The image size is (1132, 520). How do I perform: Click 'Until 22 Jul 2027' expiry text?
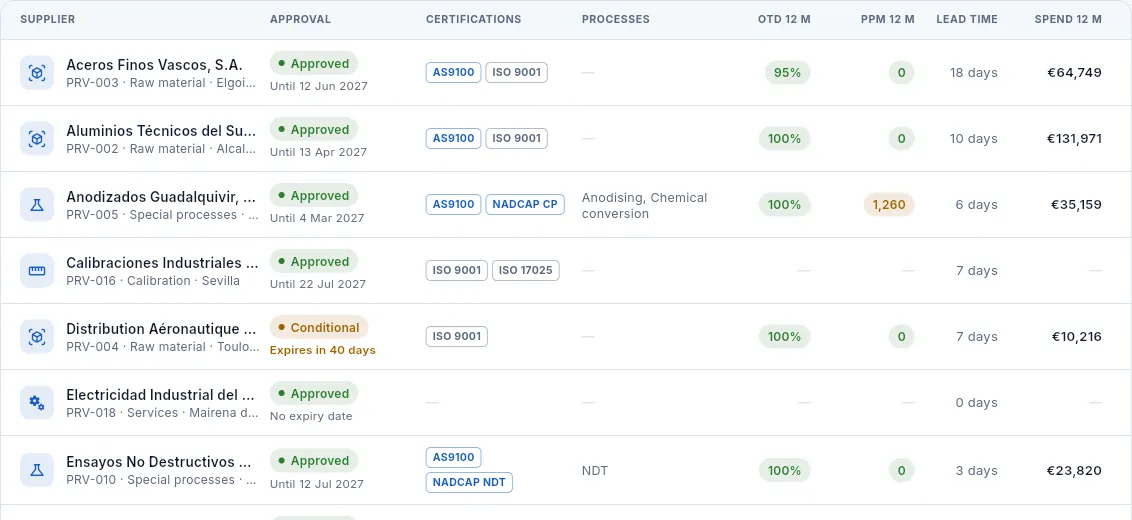pos(318,284)
